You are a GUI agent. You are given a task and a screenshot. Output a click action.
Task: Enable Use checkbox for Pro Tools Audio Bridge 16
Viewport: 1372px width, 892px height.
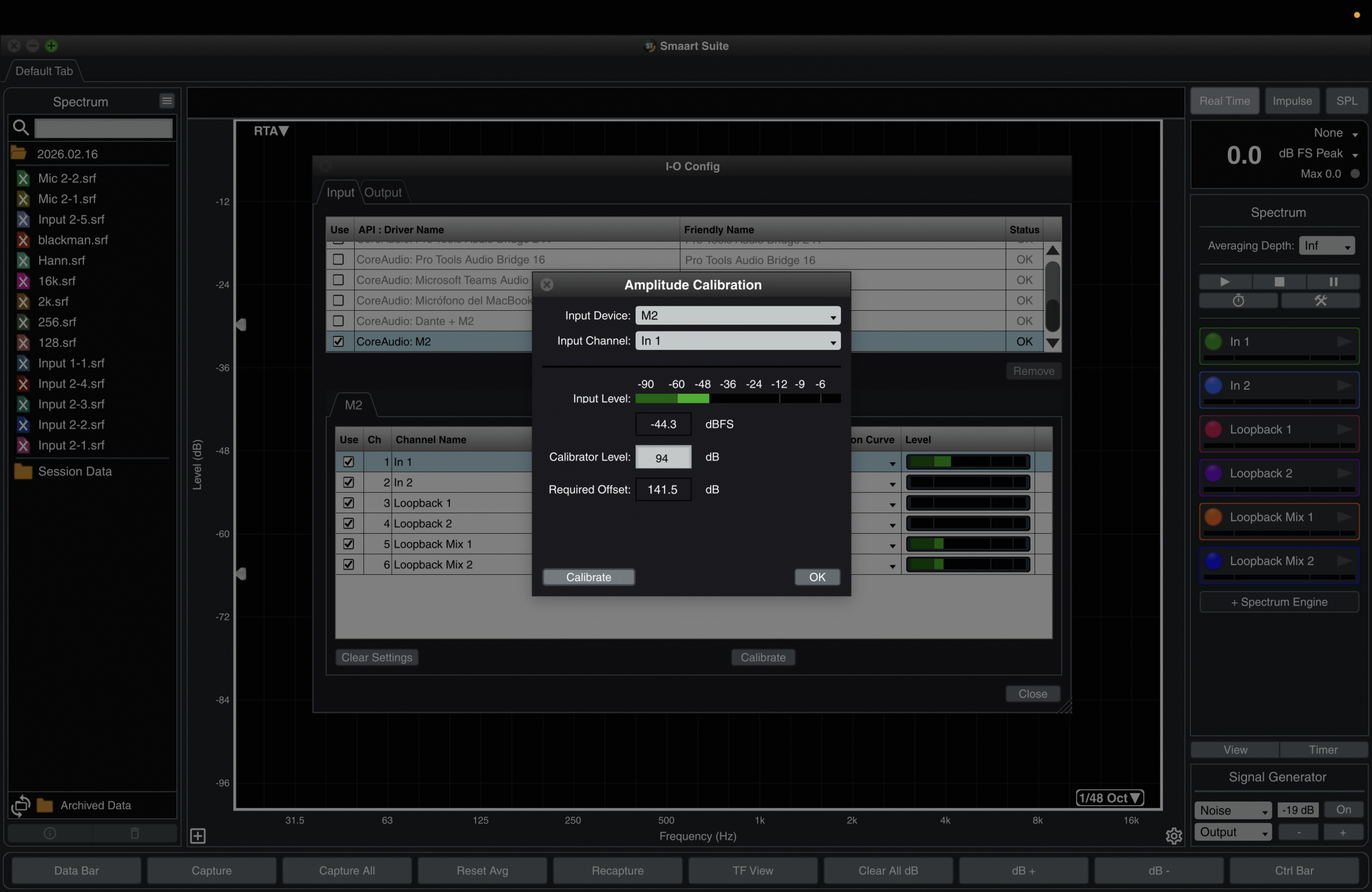pyautogui.click(x=338, y=259)
